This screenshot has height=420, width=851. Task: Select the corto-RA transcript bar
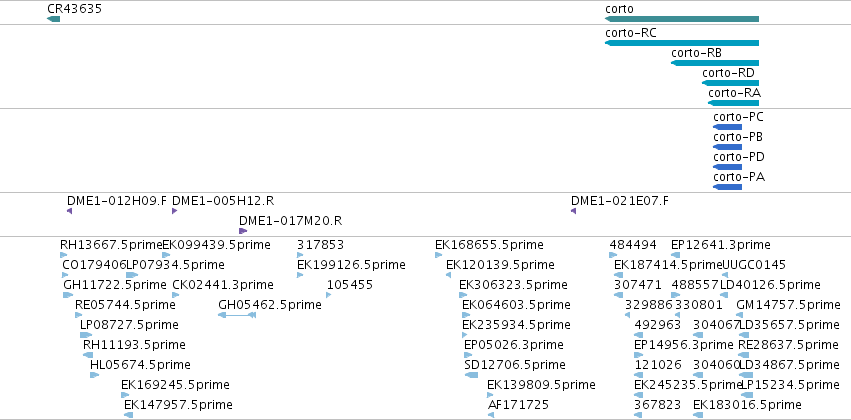pyautogui.click(x=733, y=103)
